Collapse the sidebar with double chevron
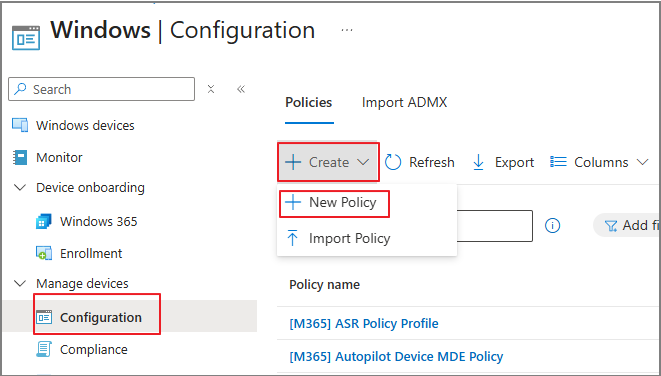 click(241, 89)
